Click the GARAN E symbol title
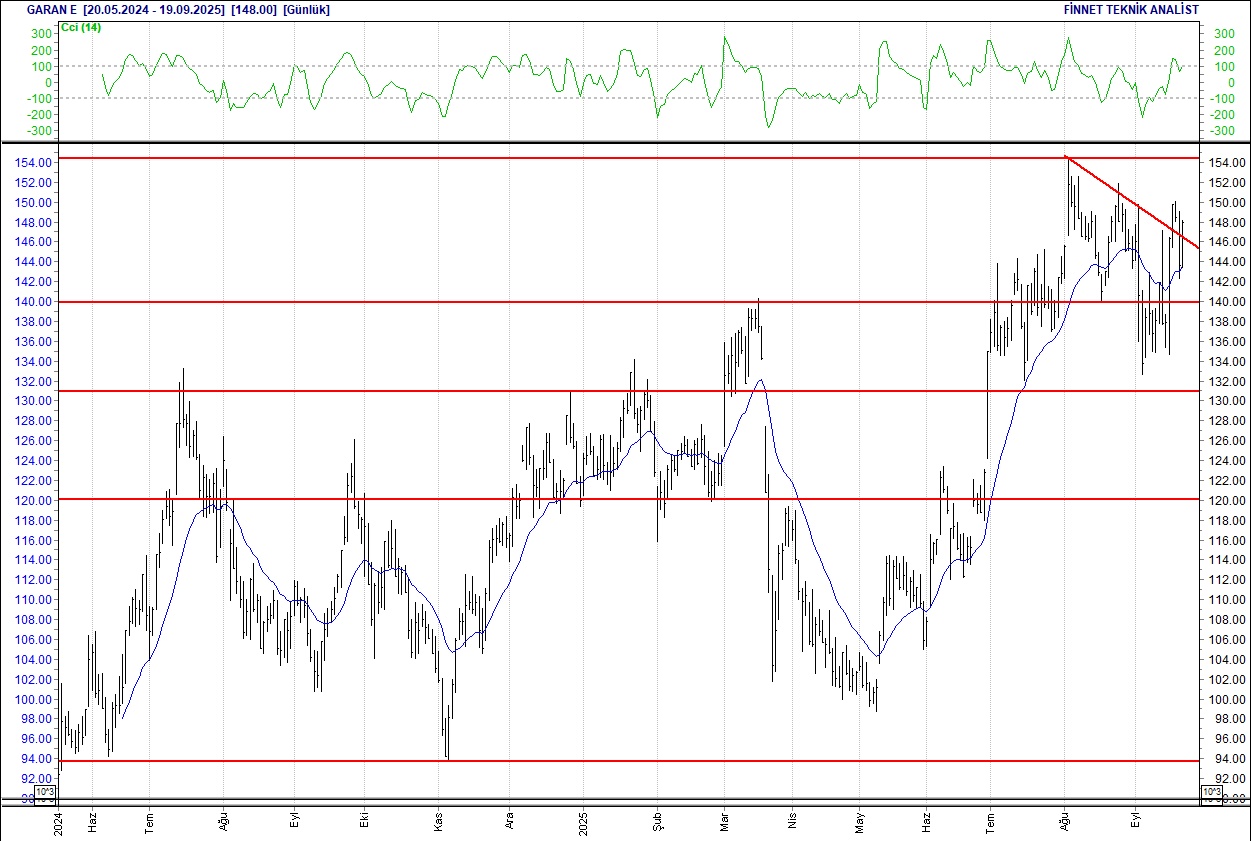 click(x=53, y=10)
